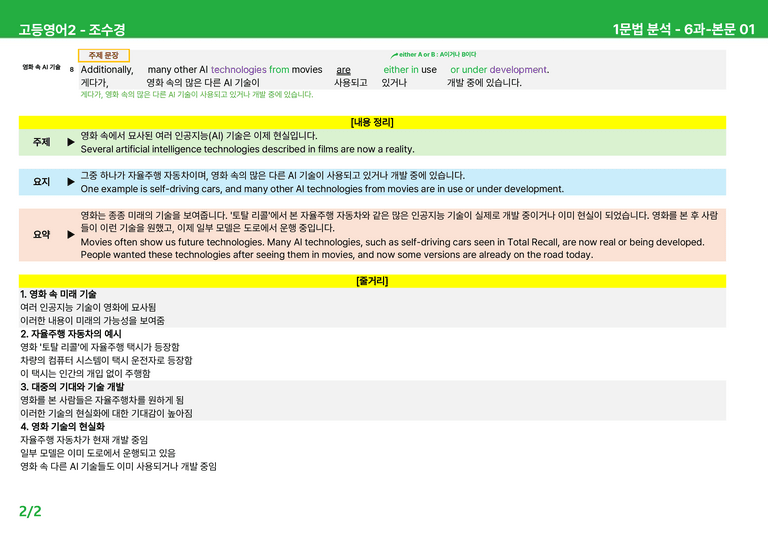Click the phrase 'or under development.'

[x=500, y=70]
